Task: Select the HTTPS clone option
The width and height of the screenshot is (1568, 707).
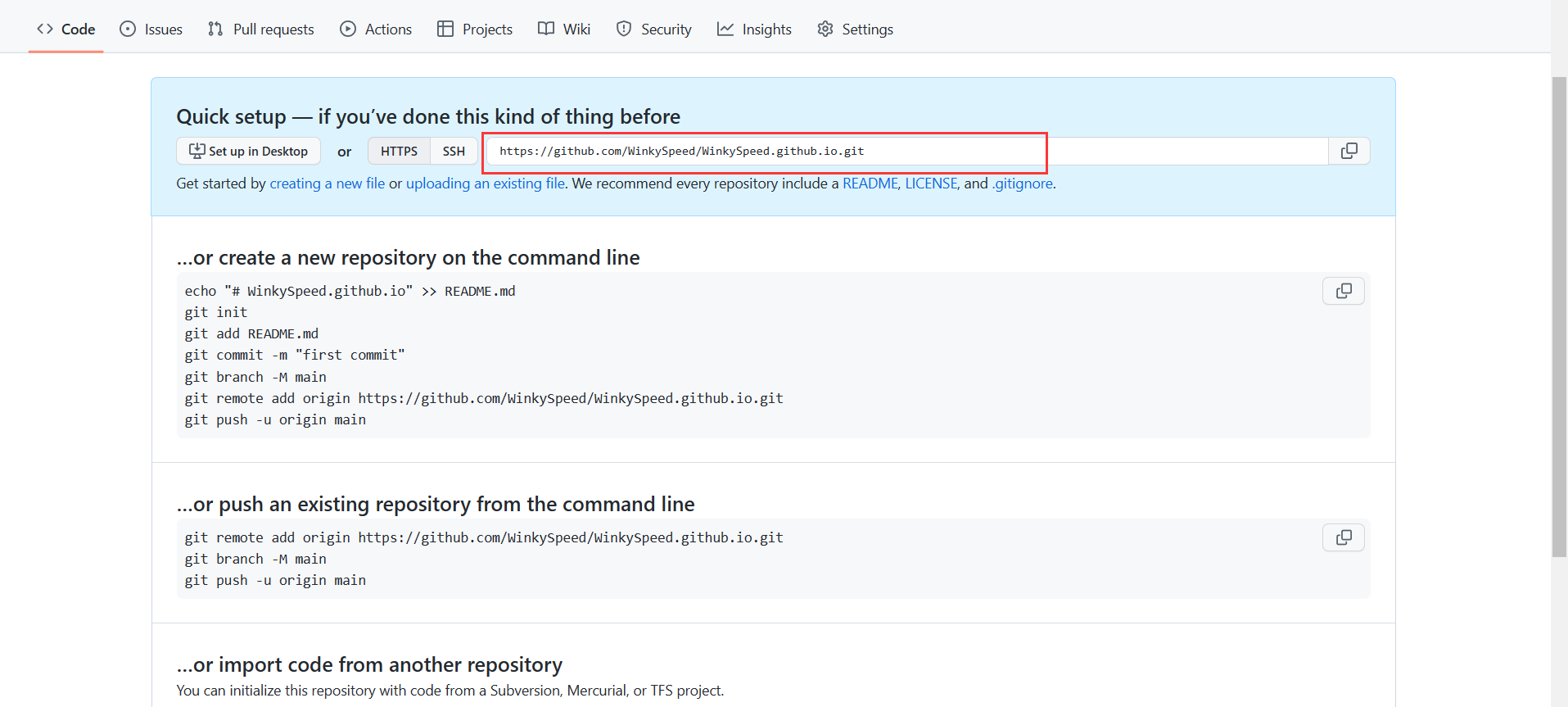Action: tap(399, 151)
